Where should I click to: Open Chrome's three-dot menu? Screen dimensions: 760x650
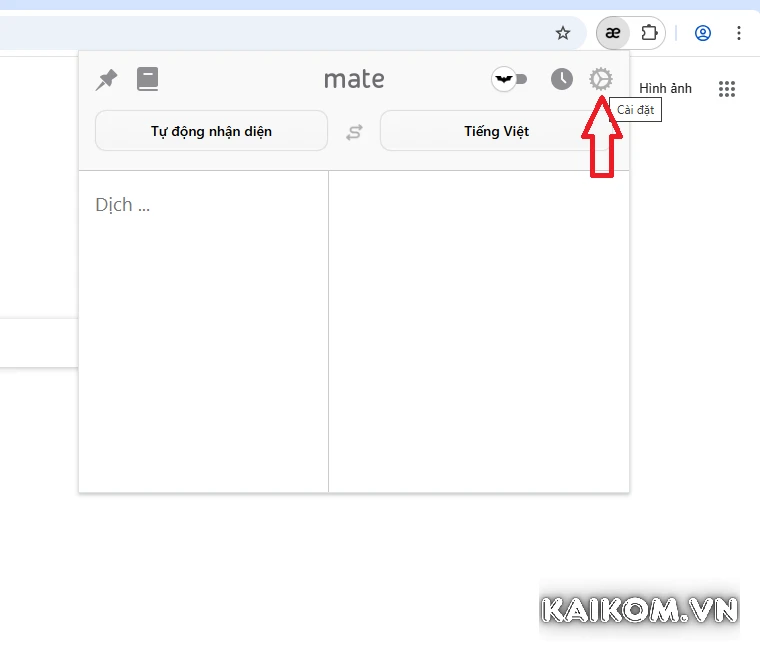pyautogui.click(x=739, y=33)
